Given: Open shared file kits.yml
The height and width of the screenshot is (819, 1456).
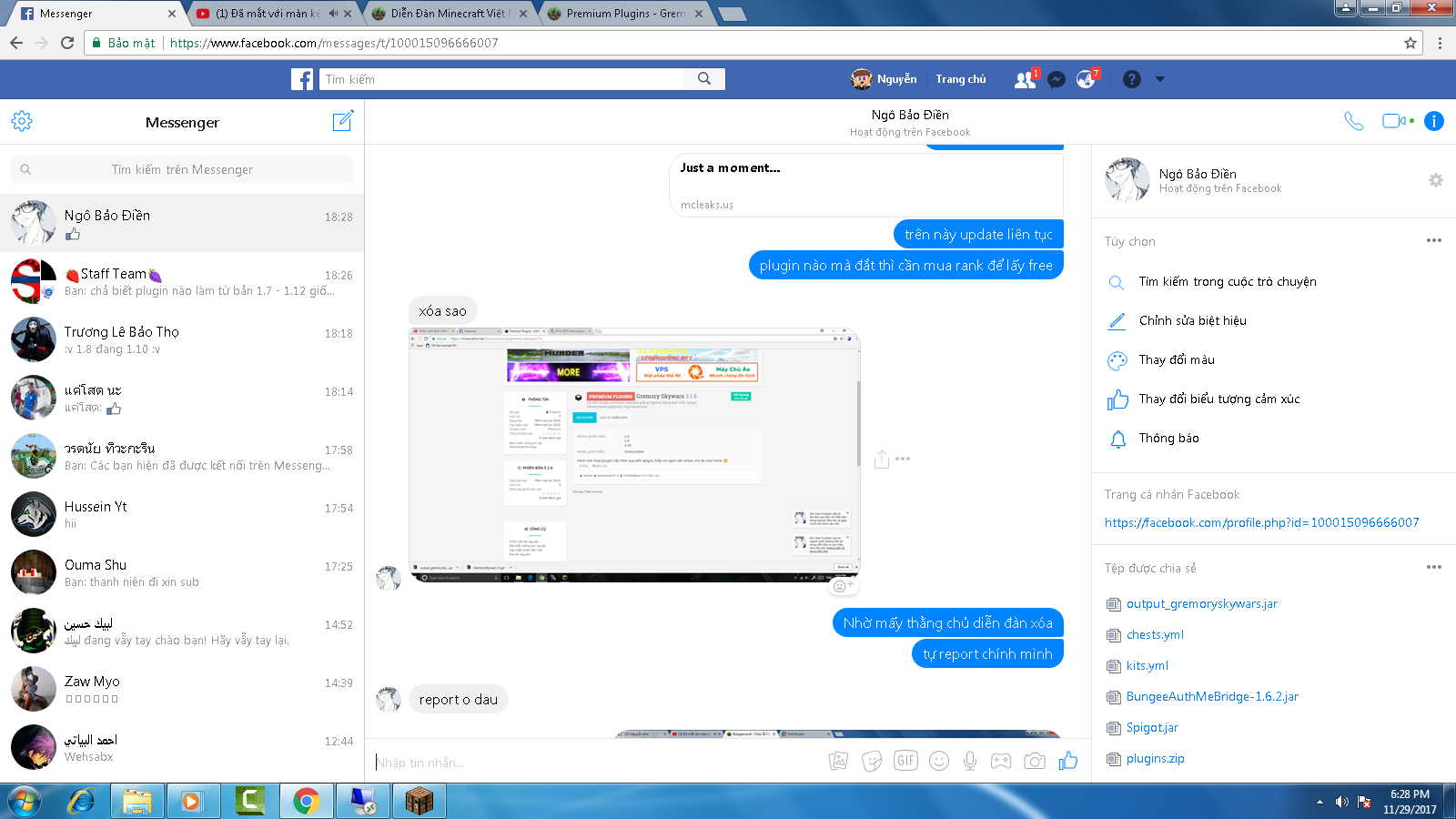Looking at the screenshot, I should (1147, 666).
